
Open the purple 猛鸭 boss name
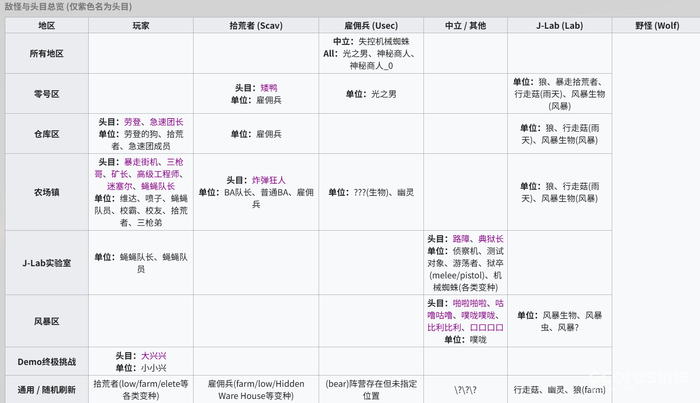pos(268,87)
